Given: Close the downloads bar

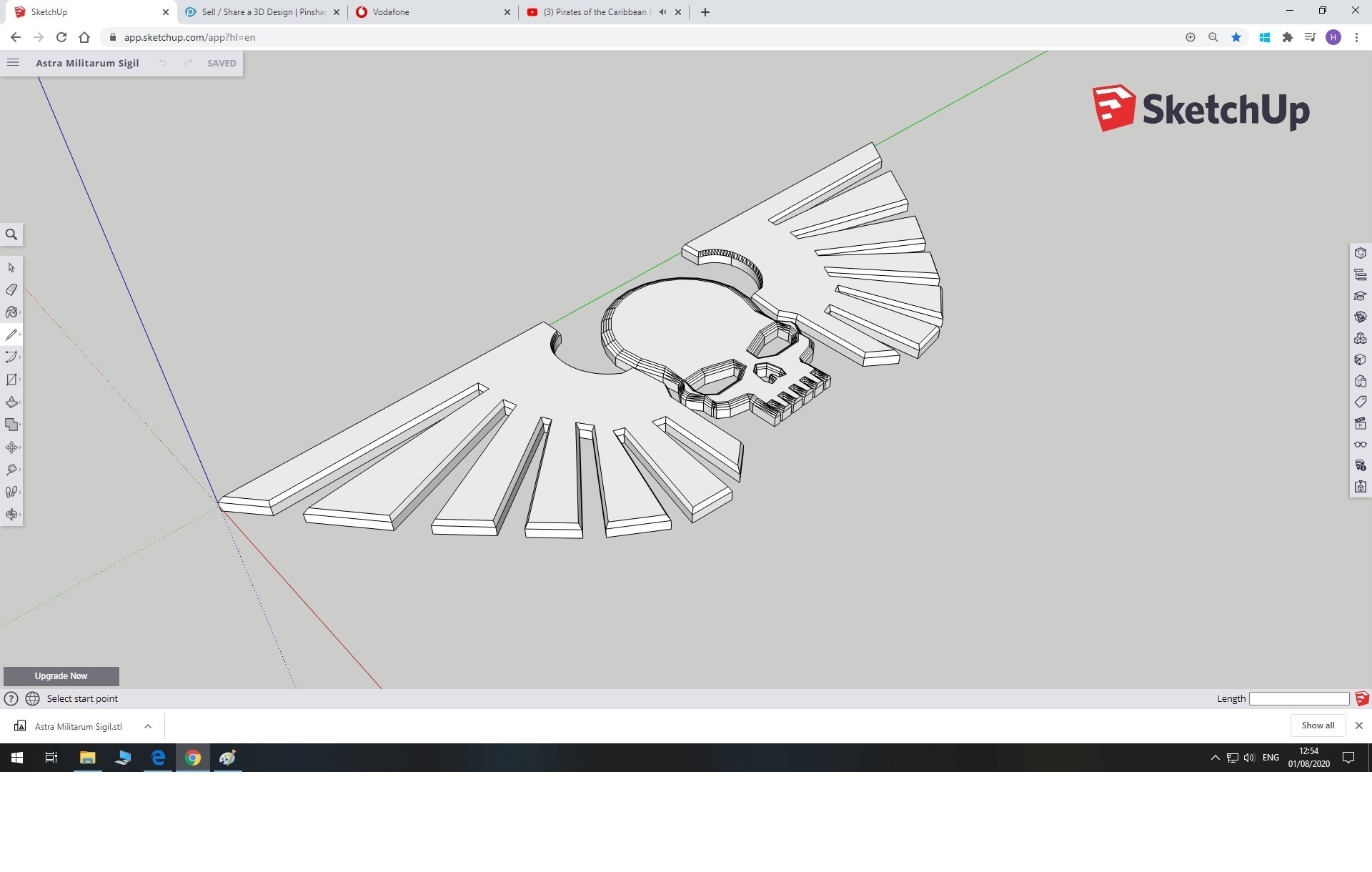Looking at the screenshot, I should (x=1359, y=725).
